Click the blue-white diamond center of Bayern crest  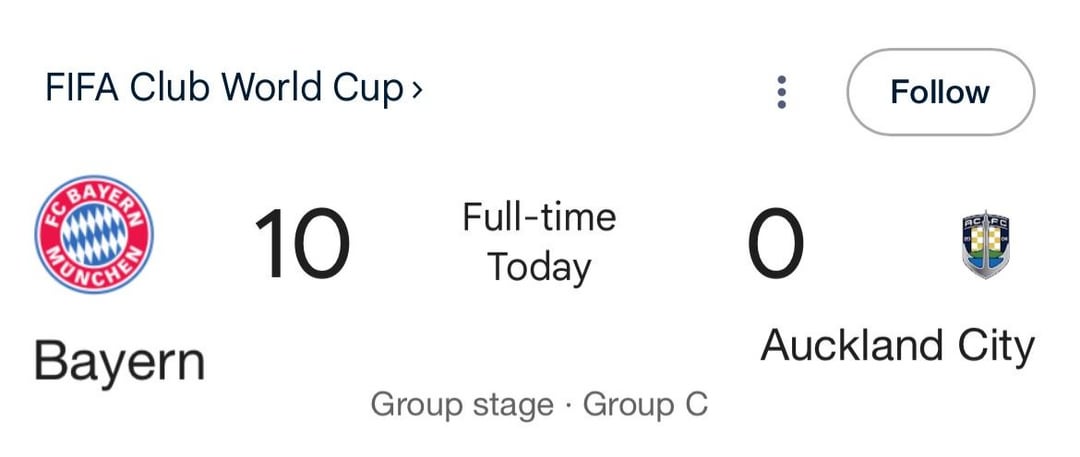(x=94, y=235)
